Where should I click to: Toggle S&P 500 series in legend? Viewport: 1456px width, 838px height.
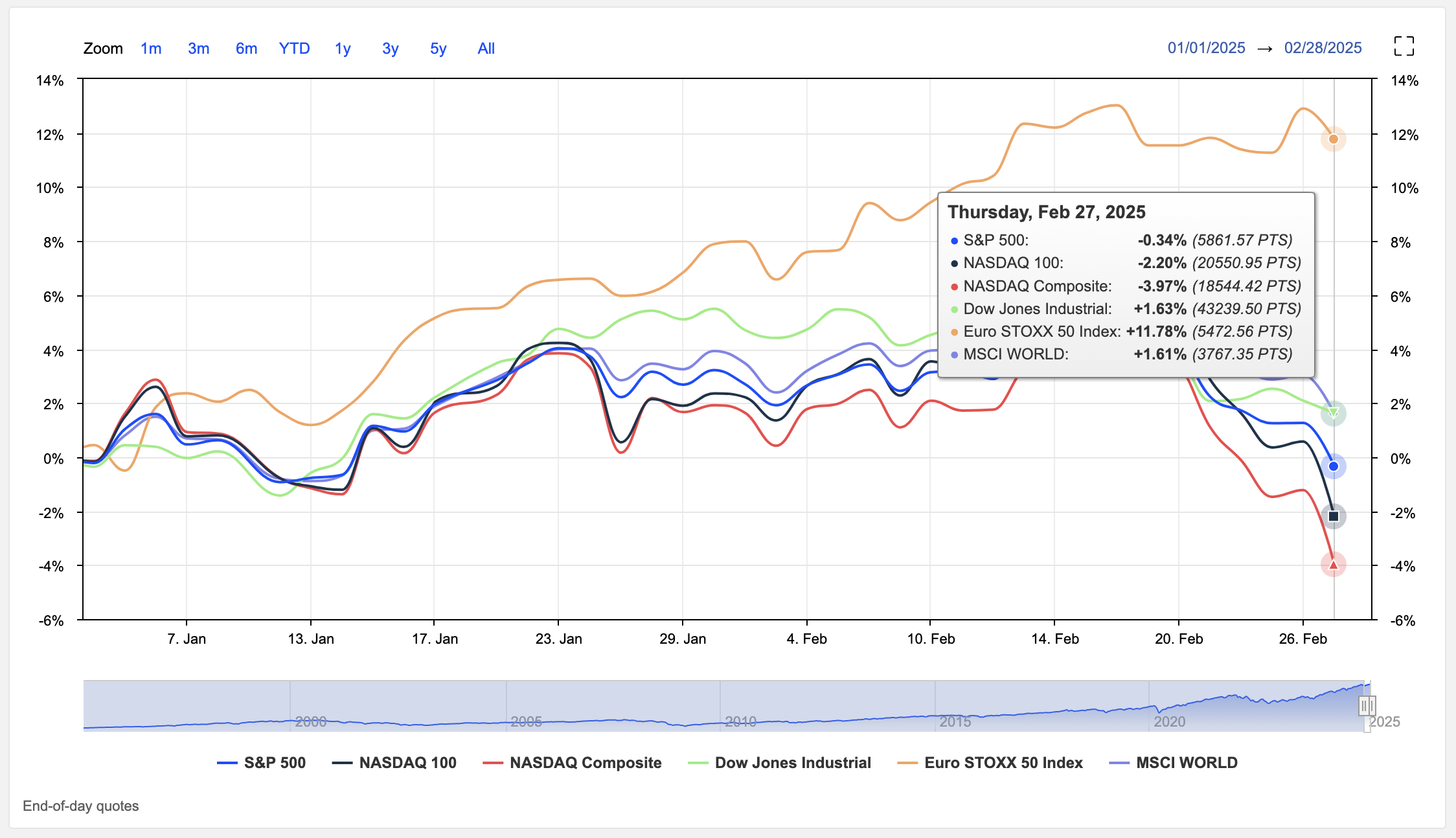click(261, 763)
